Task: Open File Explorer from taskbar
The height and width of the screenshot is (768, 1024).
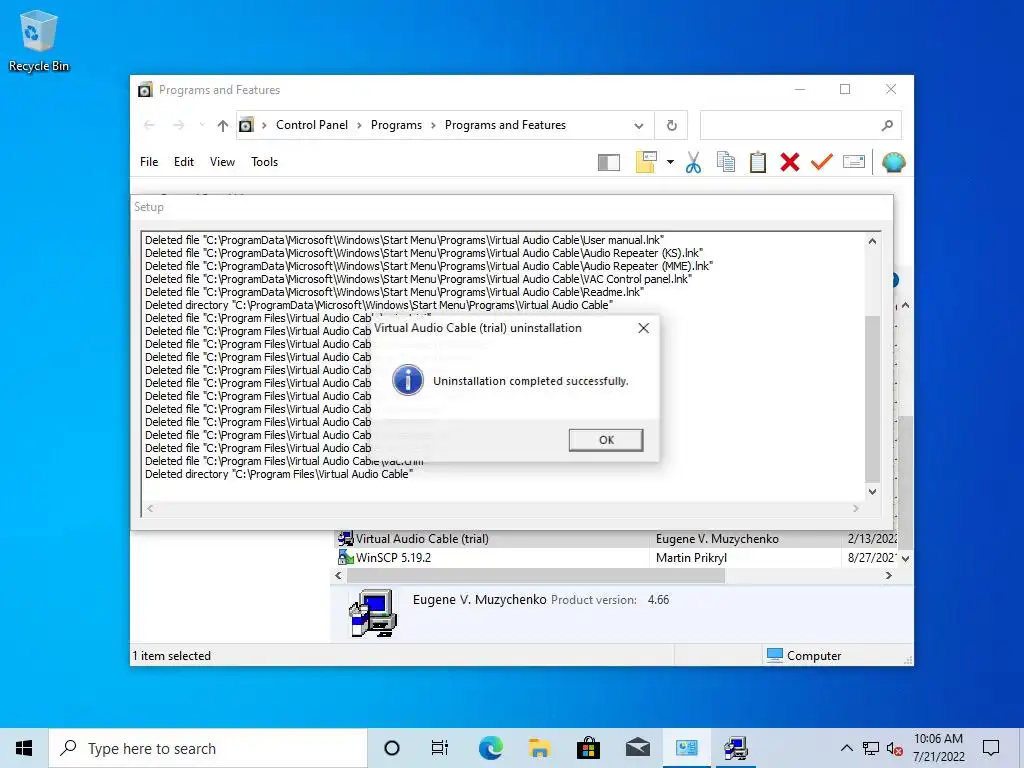Action: click(x=539, y=748)
